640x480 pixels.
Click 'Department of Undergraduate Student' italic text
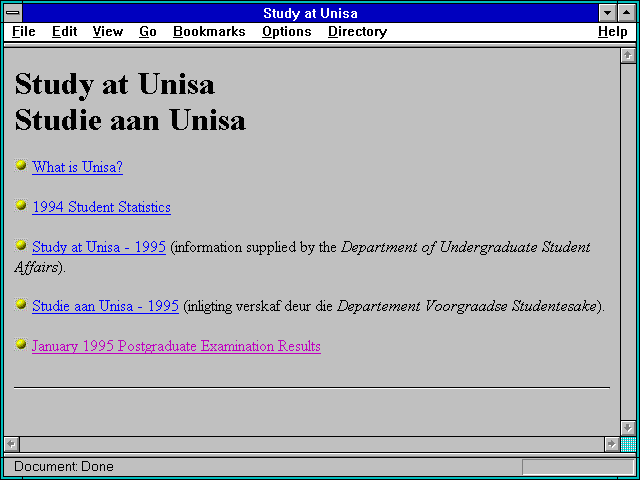466,247
